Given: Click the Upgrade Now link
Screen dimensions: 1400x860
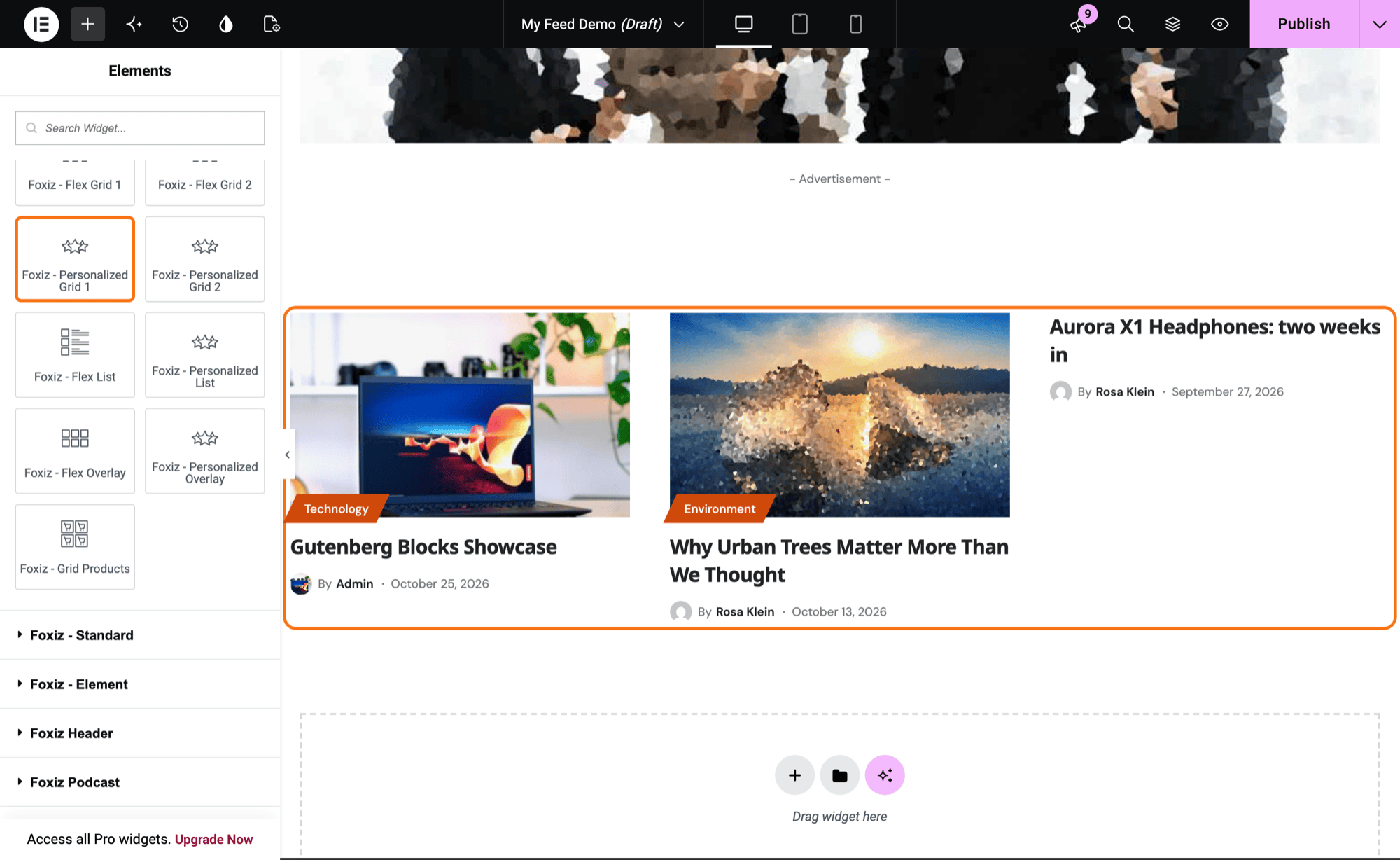Looking at the screenshot, I should [x=213, y=839].
